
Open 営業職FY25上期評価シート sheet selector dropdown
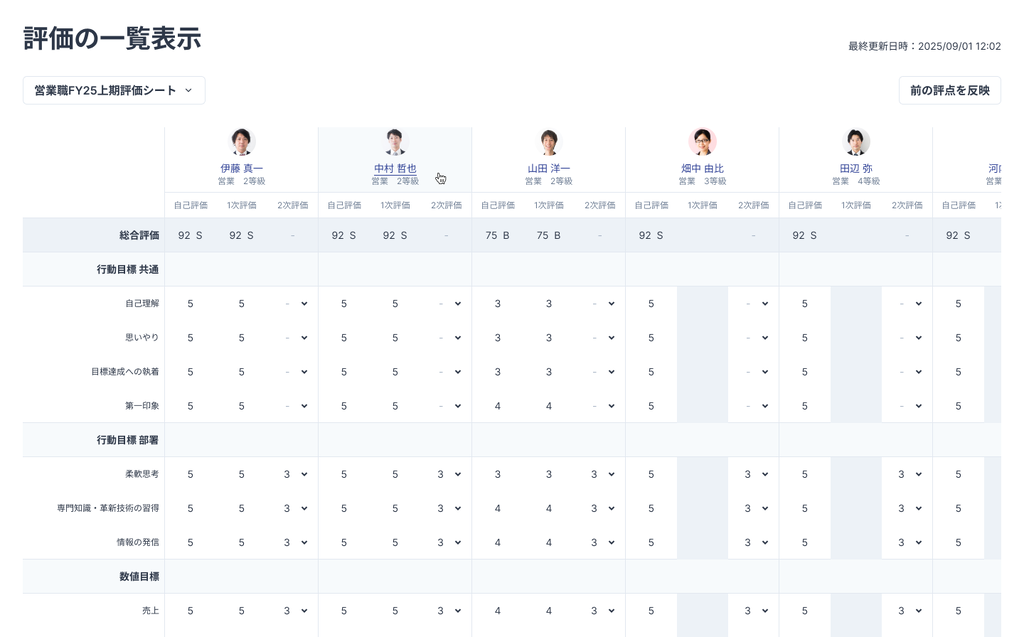pyautogui.click(x=114, y=90)
